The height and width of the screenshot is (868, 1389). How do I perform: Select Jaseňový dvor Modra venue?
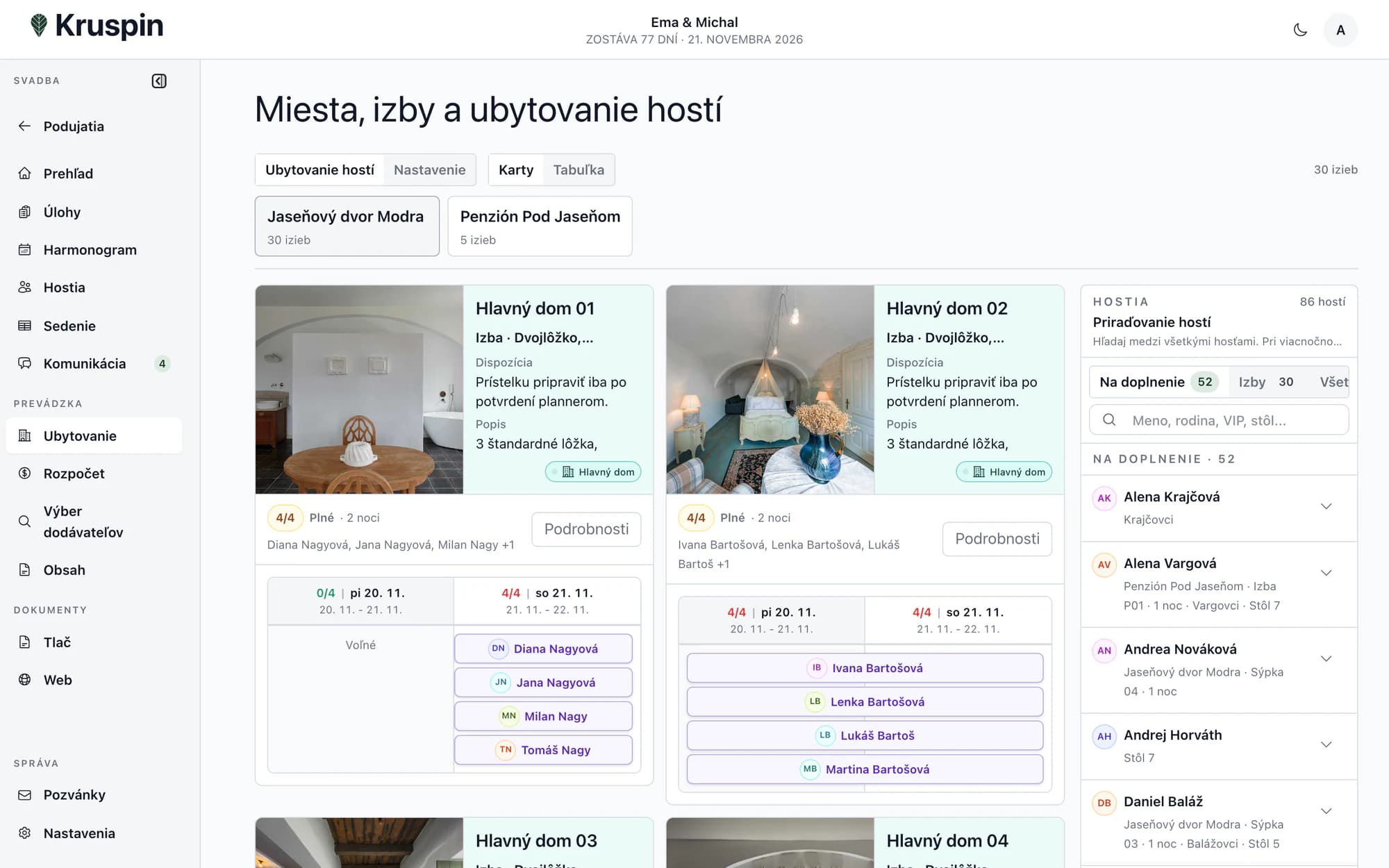[x=347, y=226]
